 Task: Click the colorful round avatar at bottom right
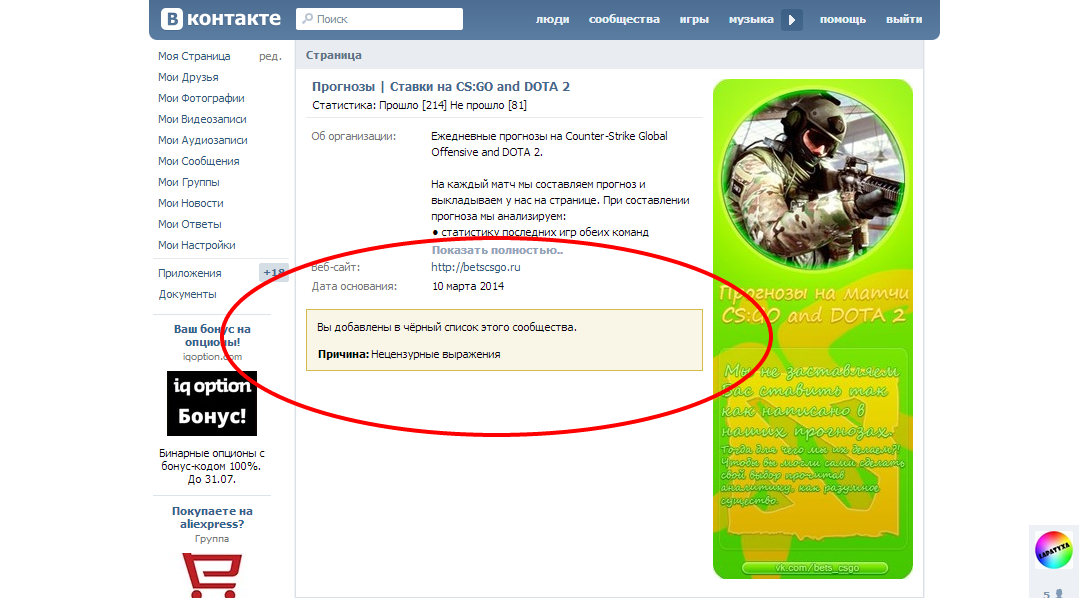click(1053, 550)
